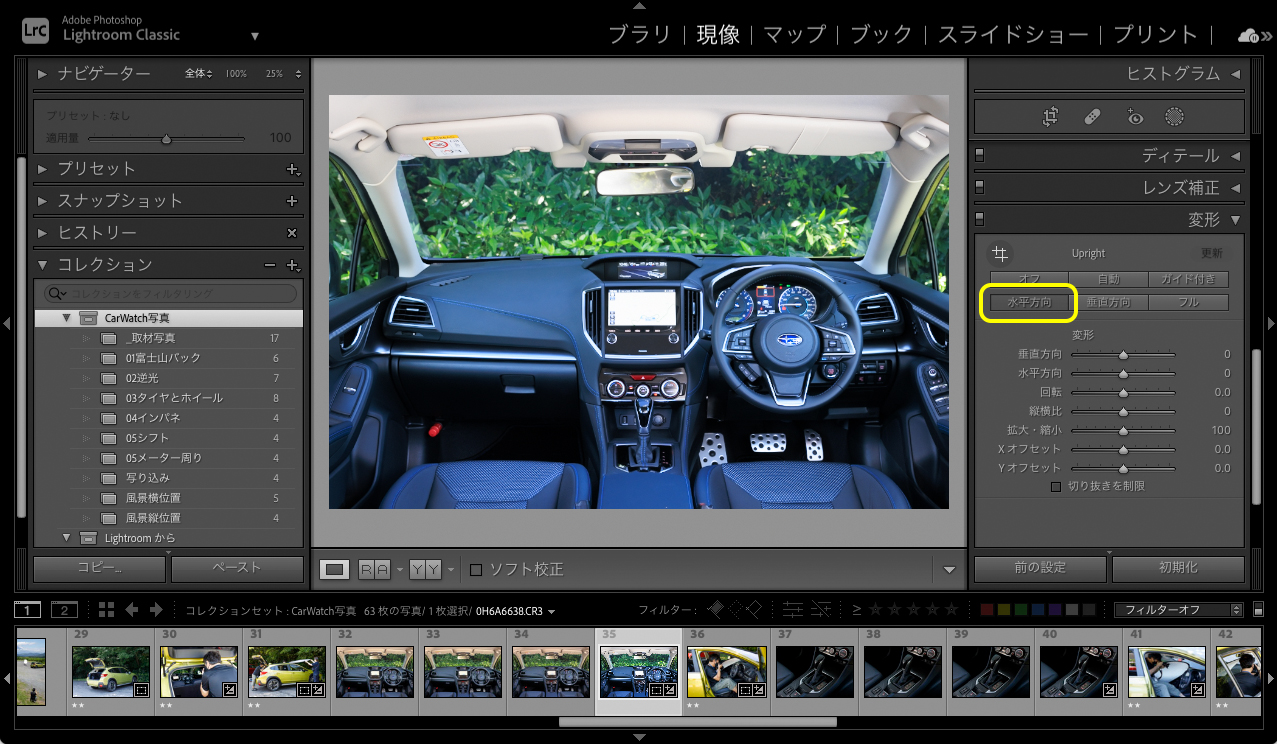Screen dimensions: 1277x744
Task: Check the constrain crop checkbox
Action: pyautogui.click(x=1056, y=486)
